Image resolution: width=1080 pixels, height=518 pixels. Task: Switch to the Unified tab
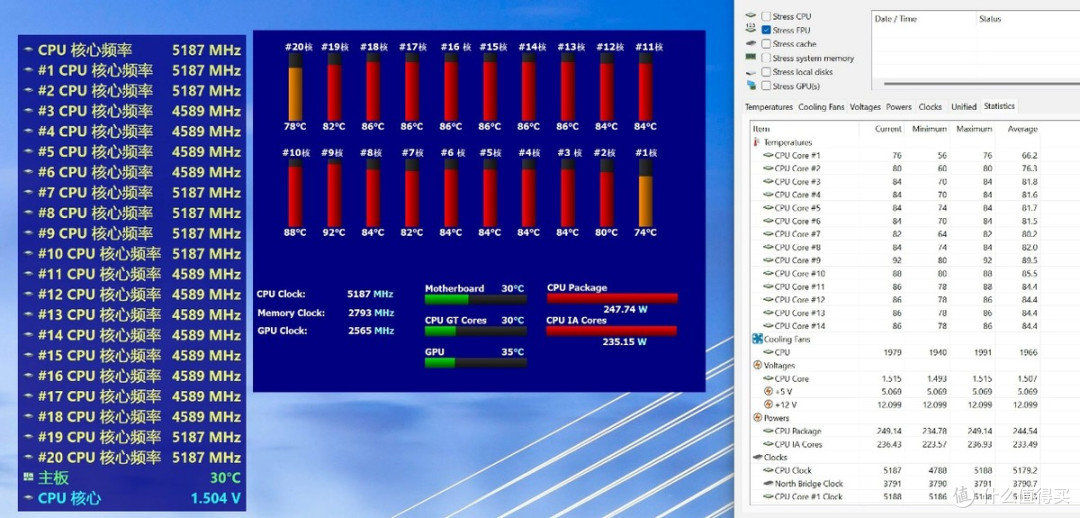[964, 107]
